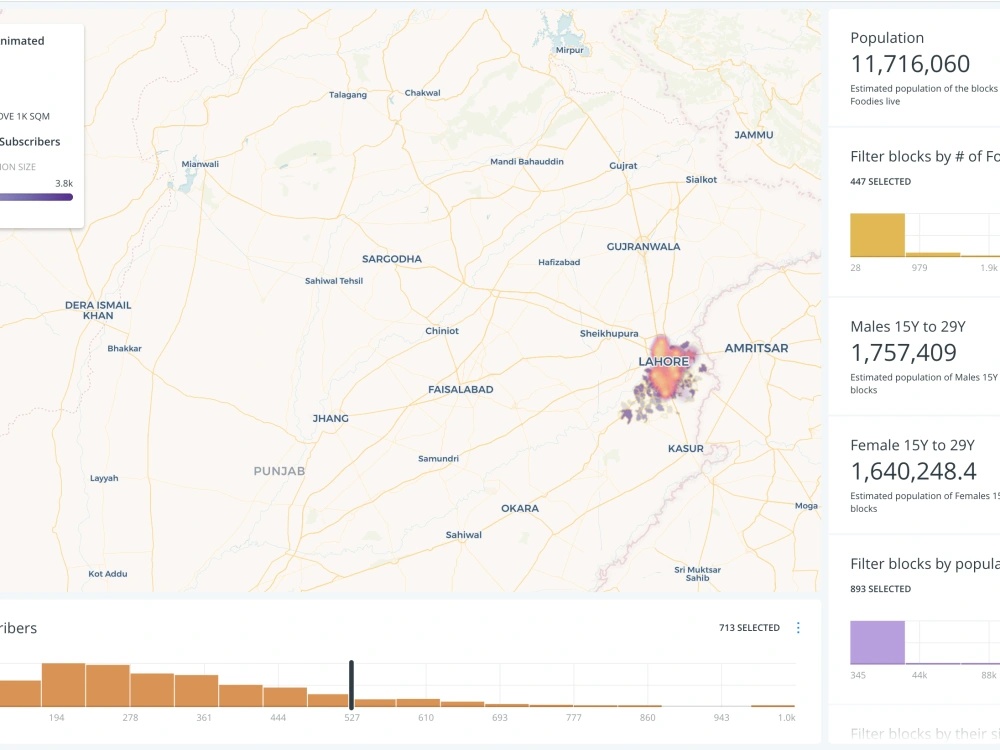Click the Hafizabad map label
Image resolution: width=1000 pixels, height=750 pixels.
[559, 262]
